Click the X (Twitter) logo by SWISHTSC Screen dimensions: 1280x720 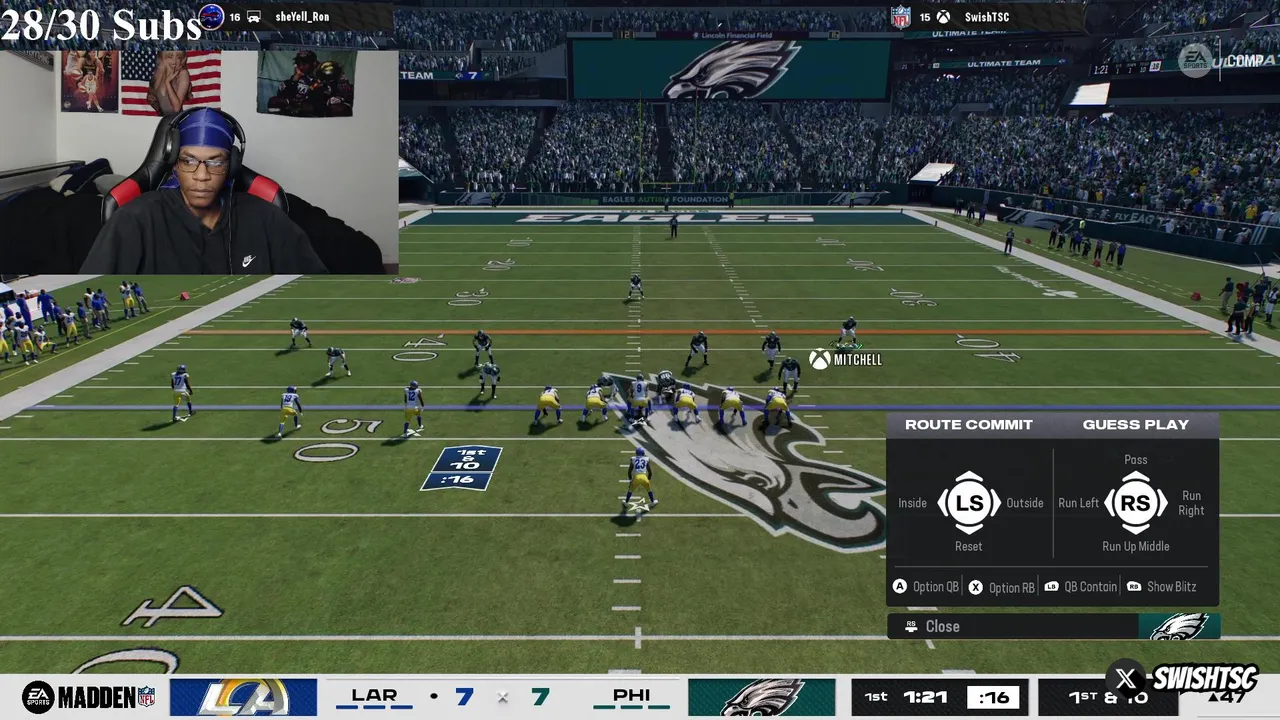[1125, 680]
